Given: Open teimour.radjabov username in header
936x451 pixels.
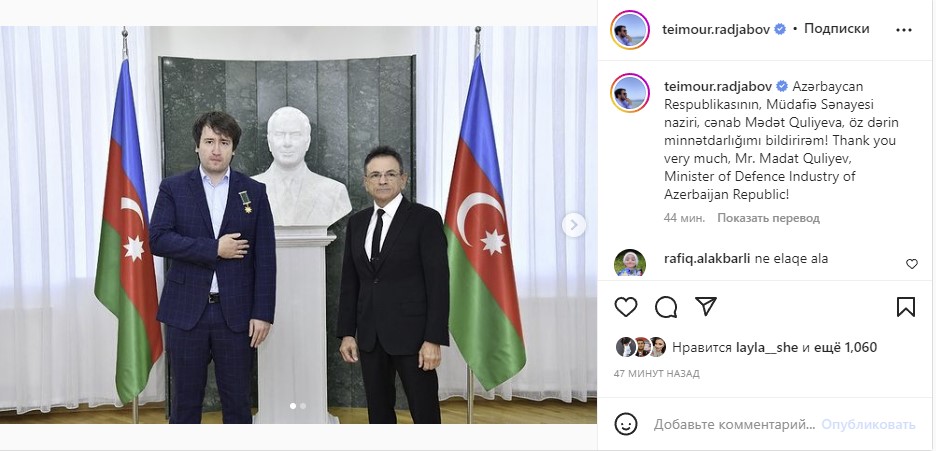Looking at the screenshot, I should point(717,29).
